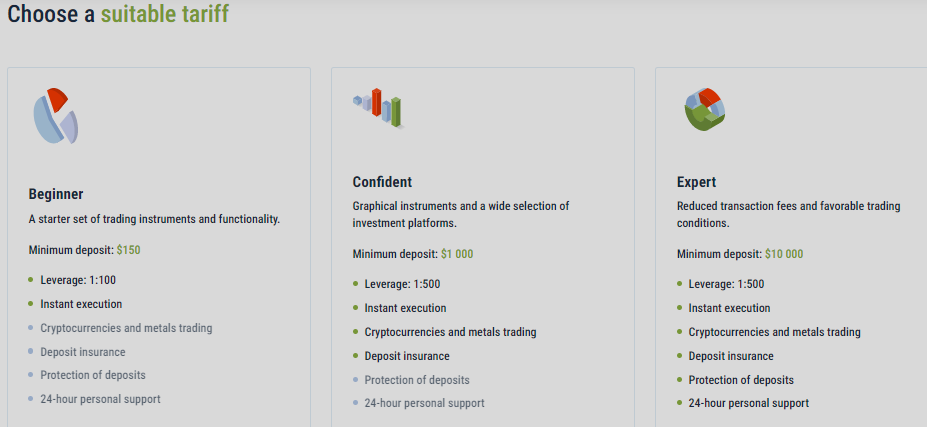Click the Beginner tariff pie chart icon
Screen dimensions: 927x427
[x=55, y=116]
